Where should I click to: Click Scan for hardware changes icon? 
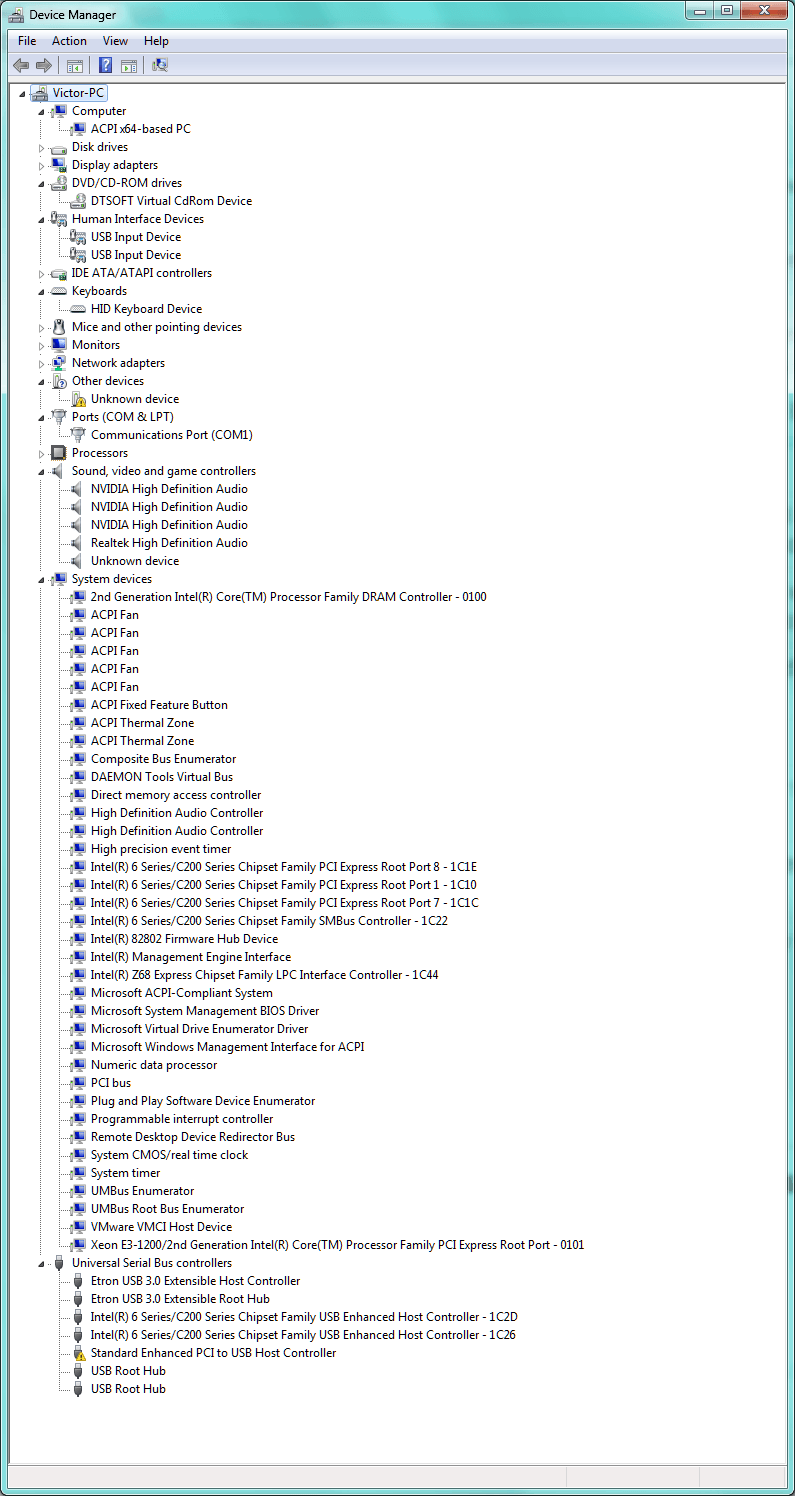[x=160, y=66]
